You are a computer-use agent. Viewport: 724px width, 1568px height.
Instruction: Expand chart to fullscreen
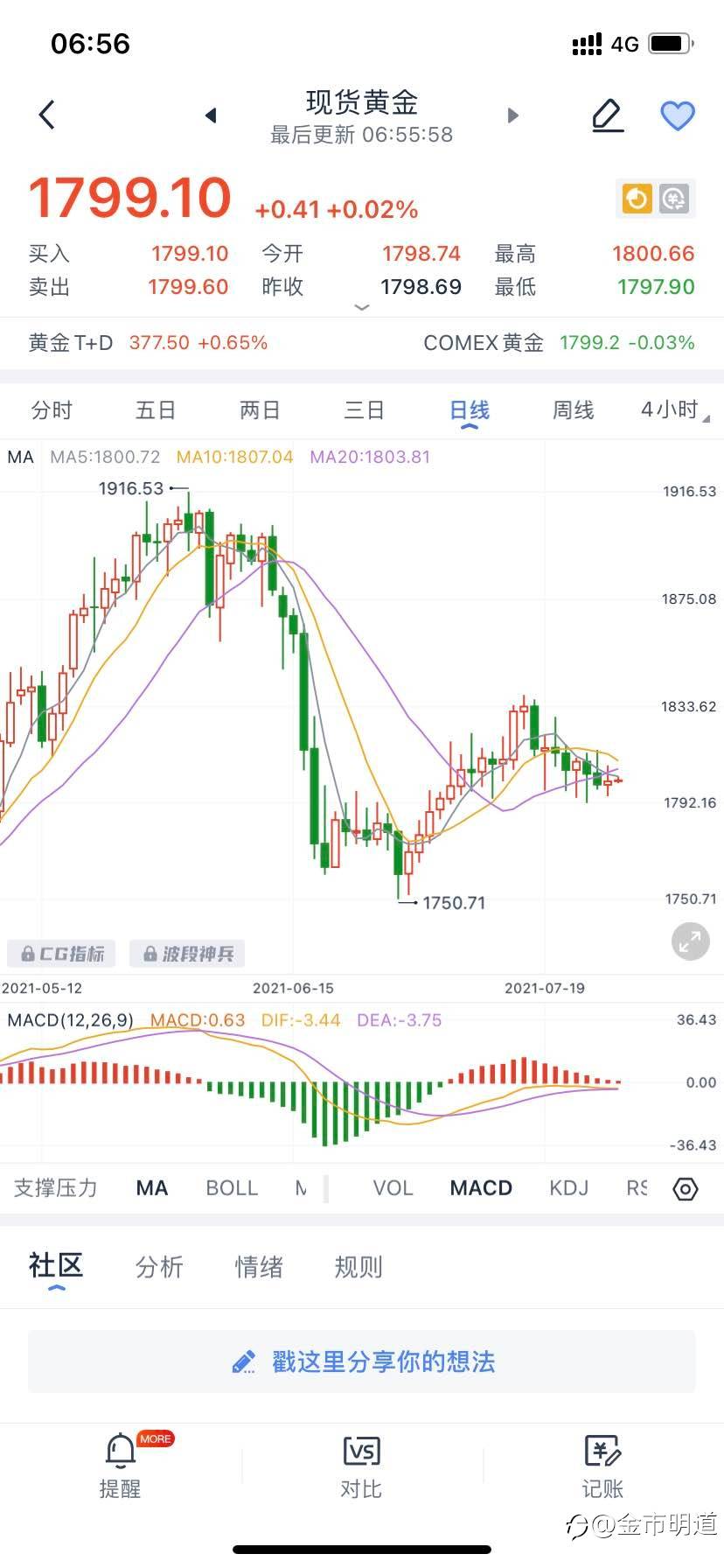coord(690,941)
